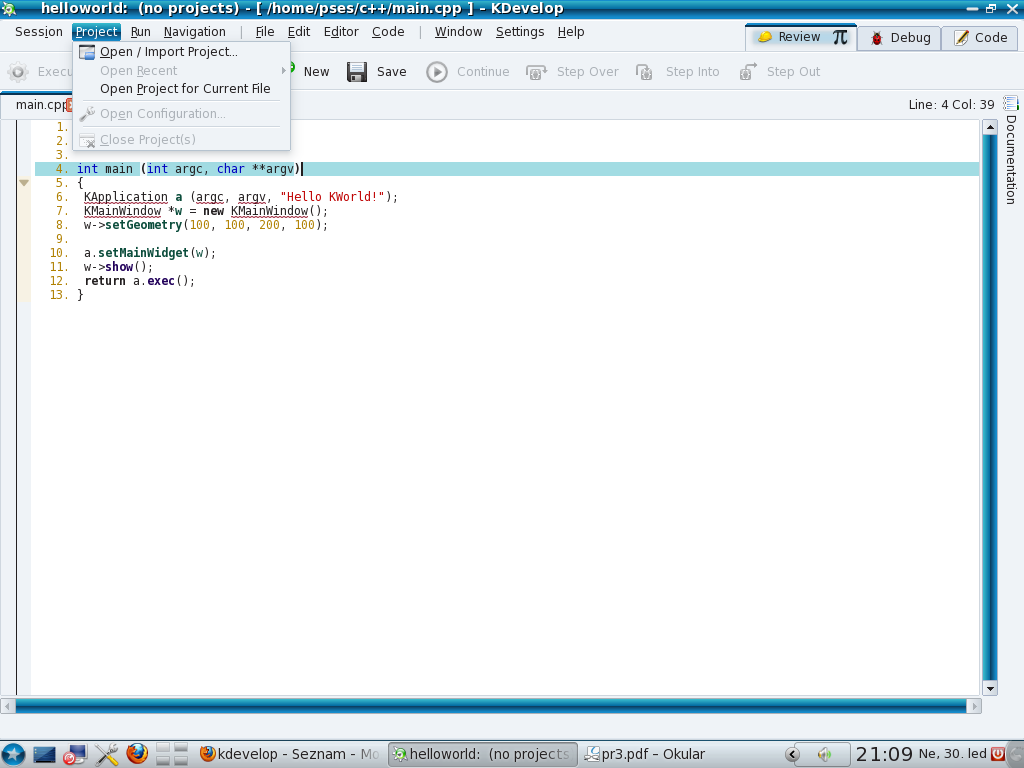Click the vertical scrollbar up arrow
This screenshot has height=768, width=1024.
(x=990, y=127)
